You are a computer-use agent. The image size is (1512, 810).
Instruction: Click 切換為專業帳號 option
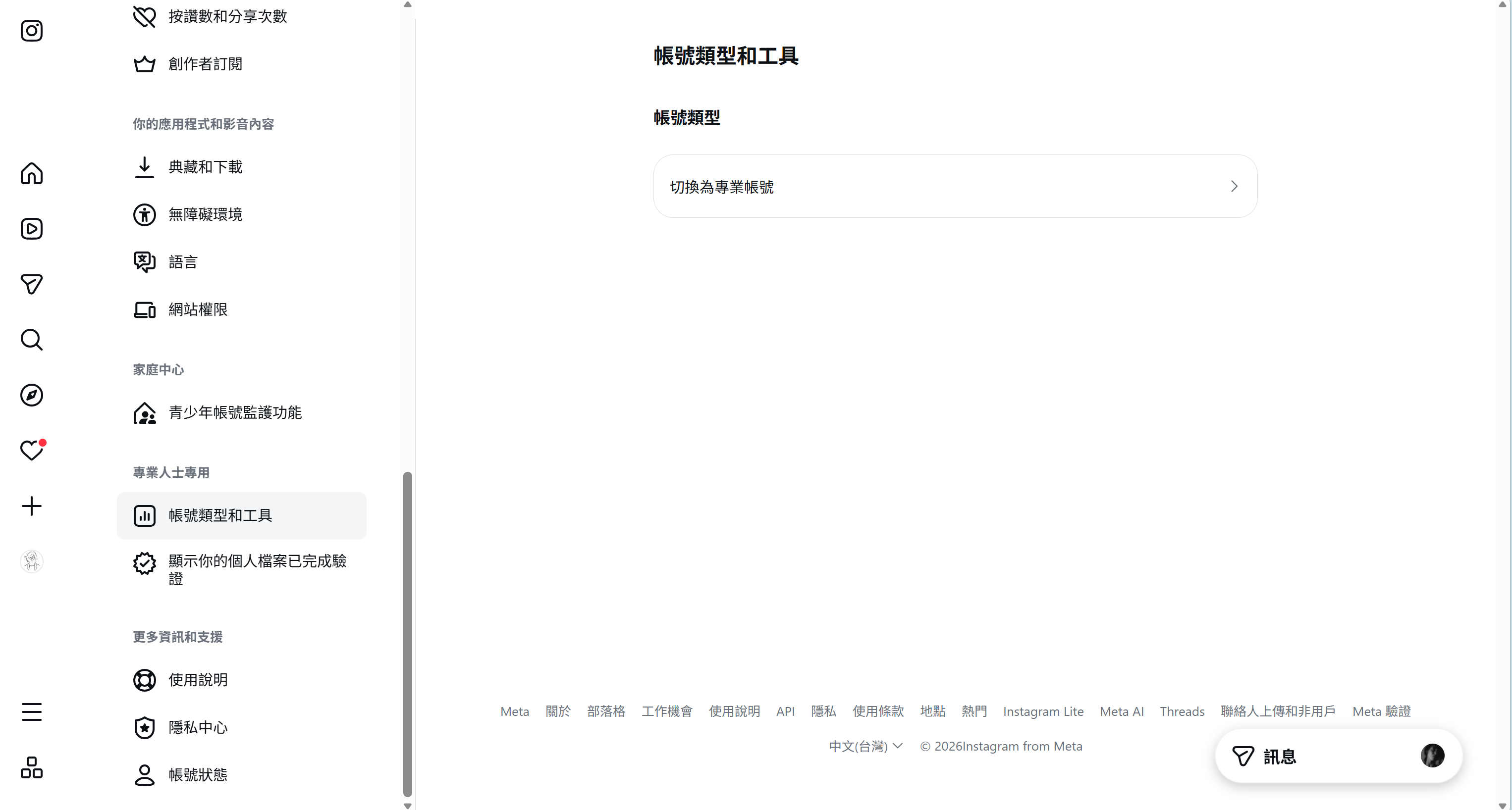(955, 186)
